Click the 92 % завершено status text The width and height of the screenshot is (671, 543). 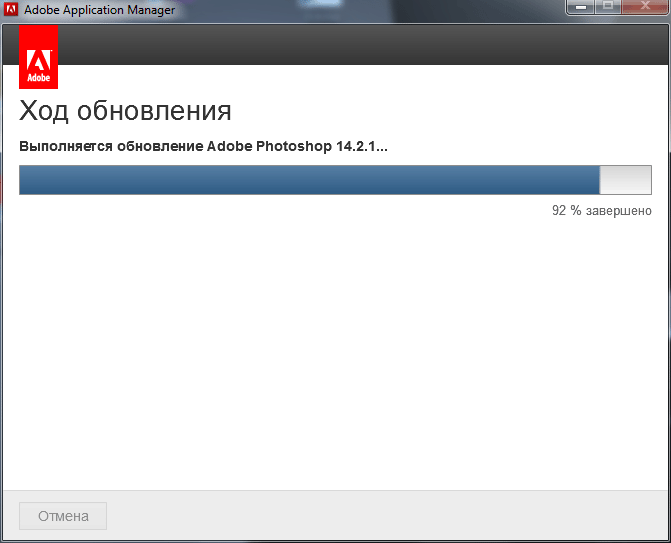pos(602,211)
